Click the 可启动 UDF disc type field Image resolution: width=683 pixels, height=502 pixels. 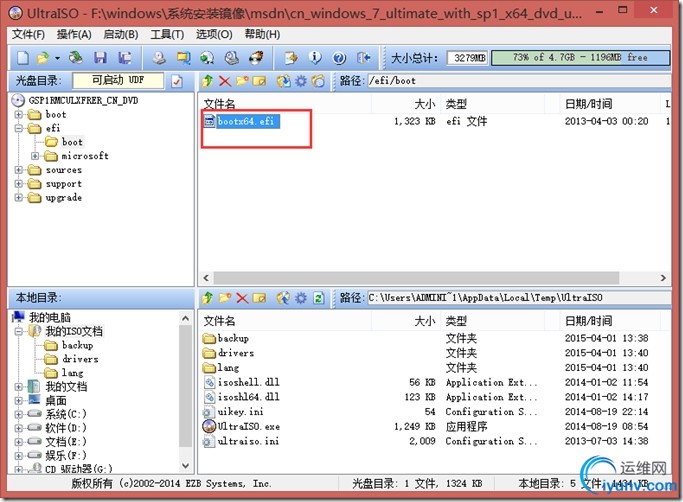click(x=118, y=81)
